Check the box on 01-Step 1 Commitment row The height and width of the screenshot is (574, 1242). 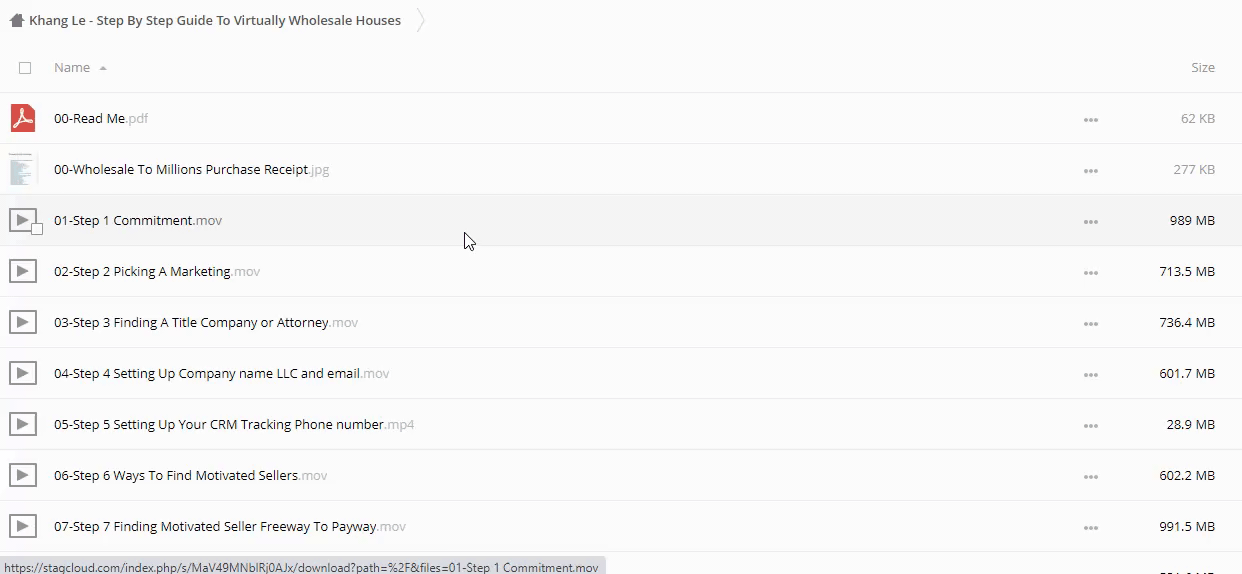37,229
